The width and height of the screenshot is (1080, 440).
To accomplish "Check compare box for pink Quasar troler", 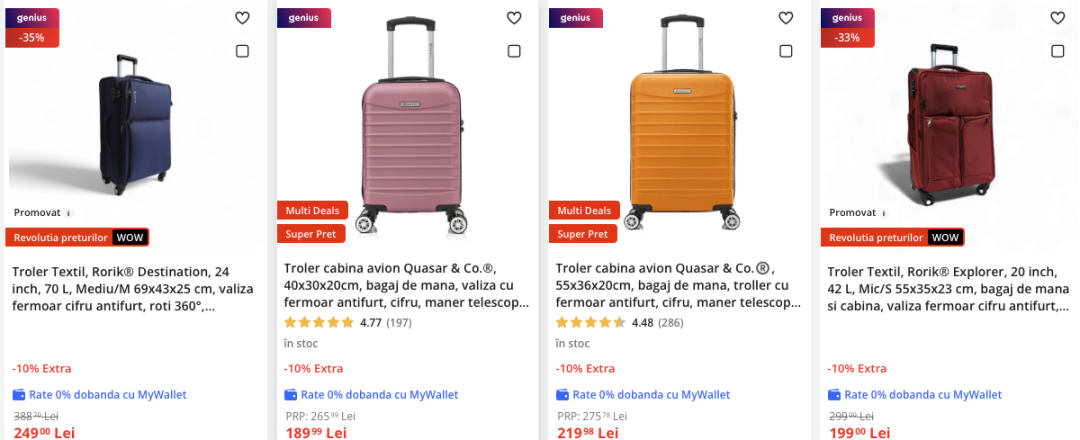I will (514, 51).
